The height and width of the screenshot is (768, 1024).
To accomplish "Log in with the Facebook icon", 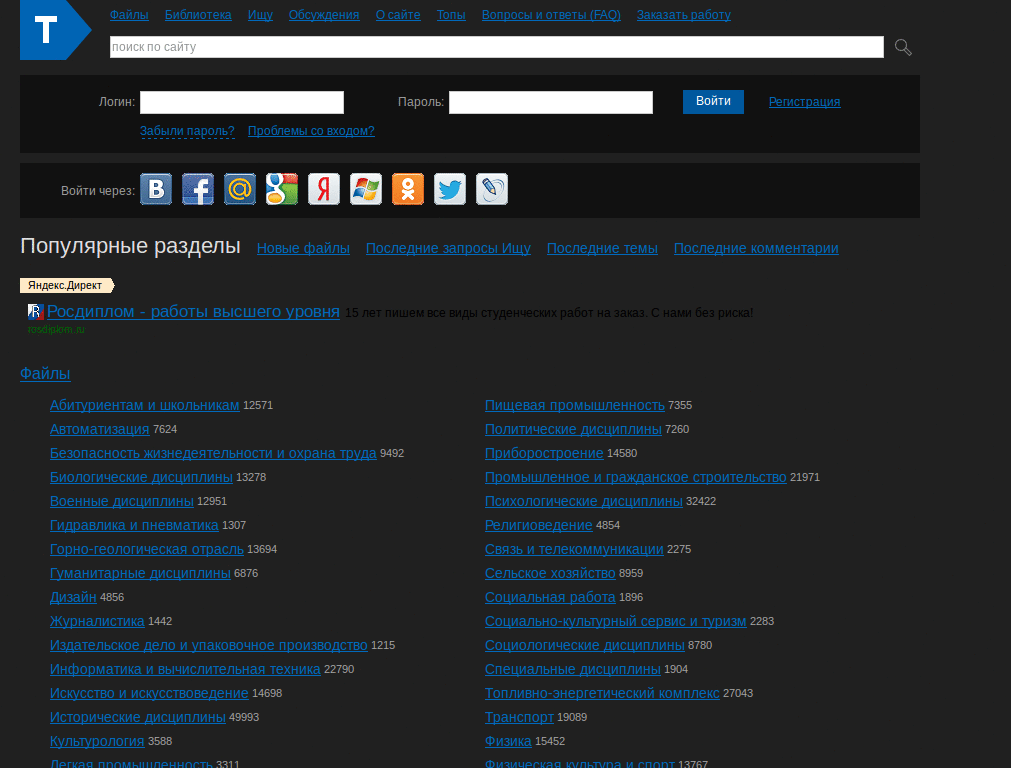I will (x=198, y=189).
